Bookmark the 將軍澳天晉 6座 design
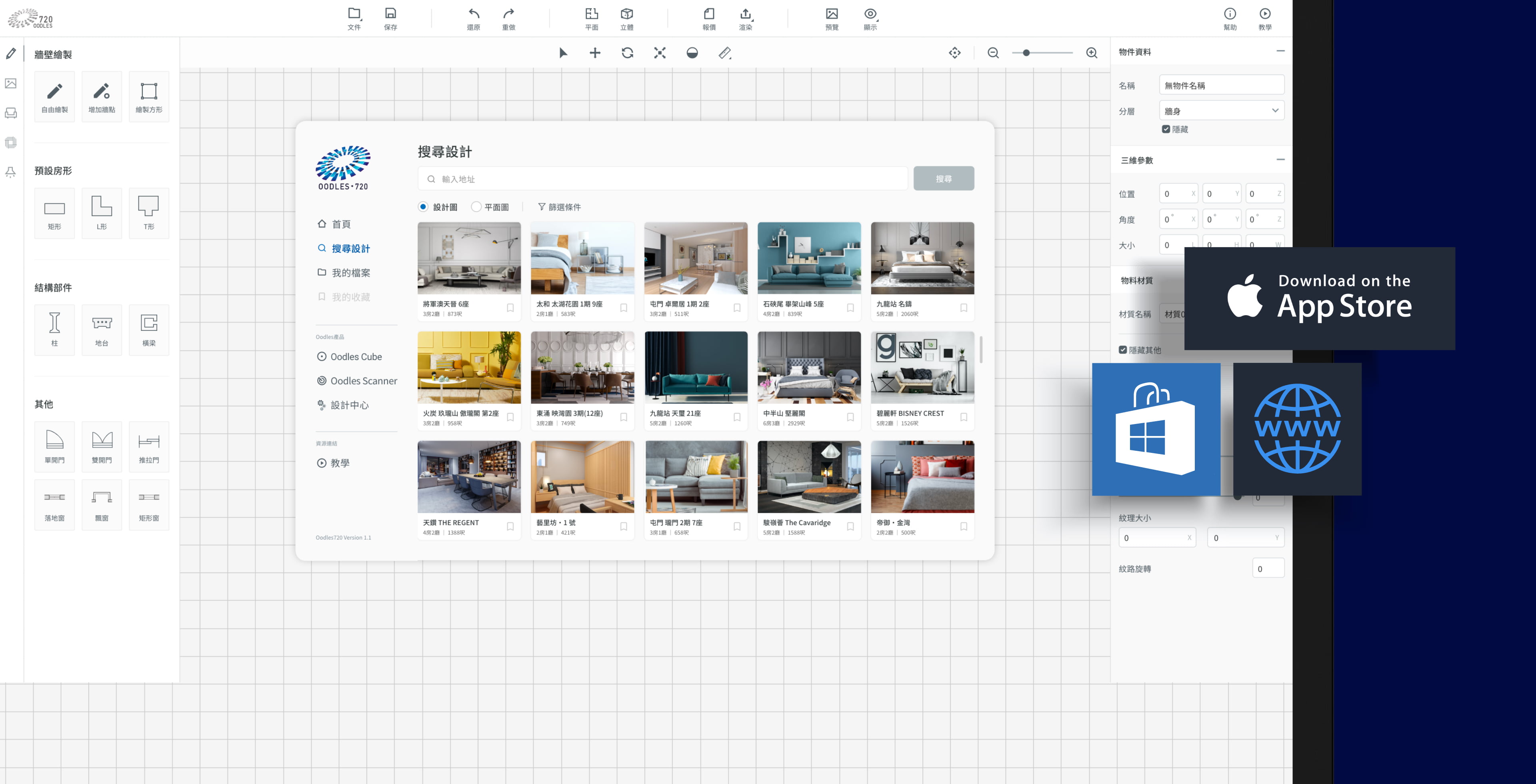This screenshot has height=784, width=1536. (x=510, y=308)
